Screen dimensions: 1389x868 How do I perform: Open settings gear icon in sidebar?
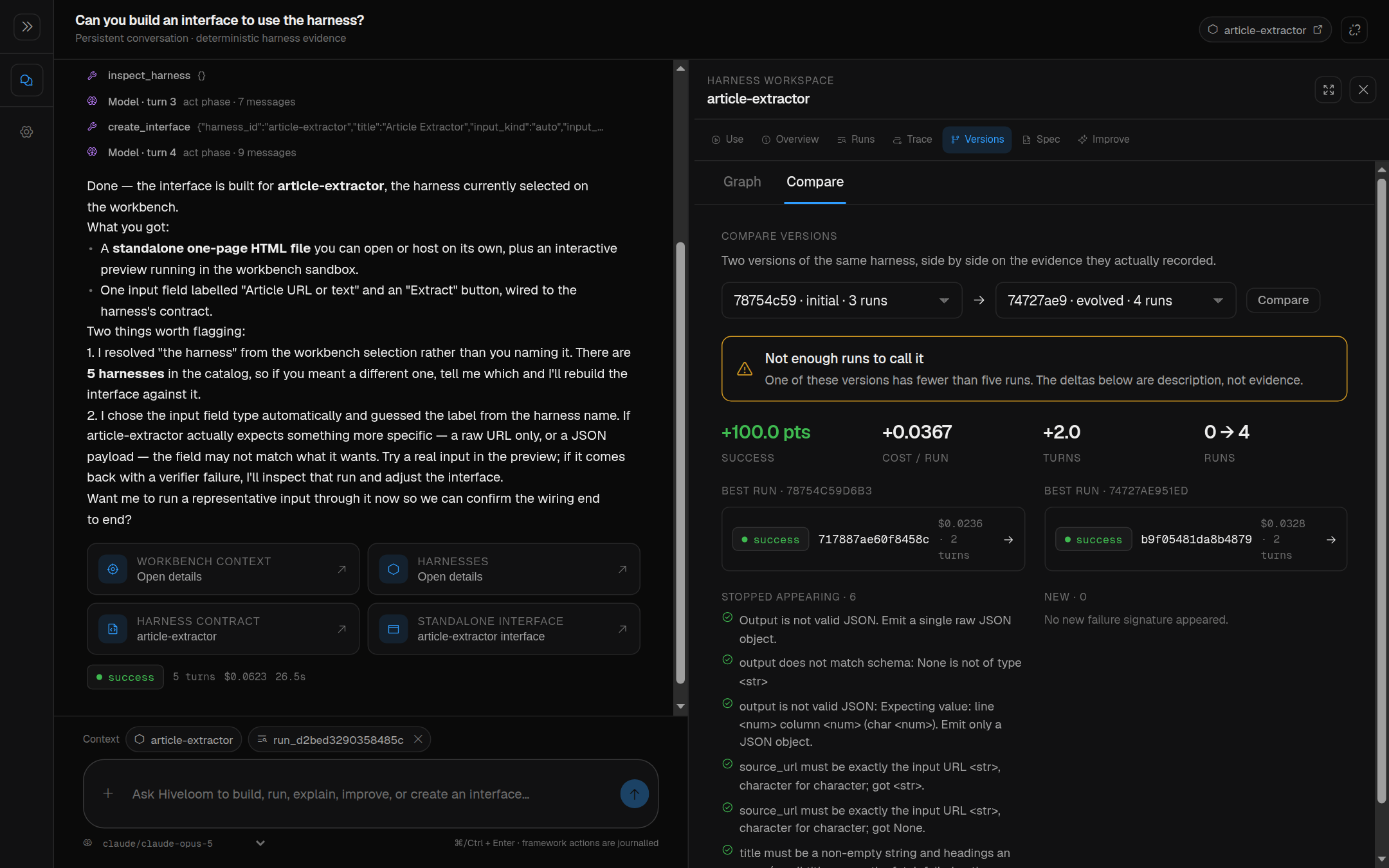(26, 132)
